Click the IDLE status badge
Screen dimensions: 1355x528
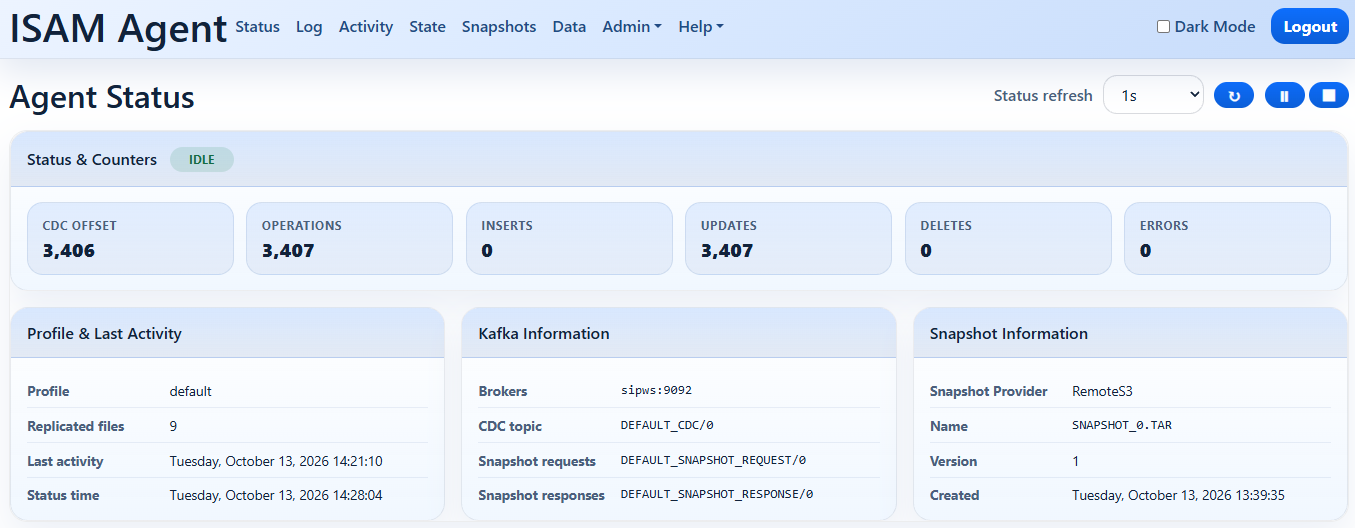tap(202, 160)
